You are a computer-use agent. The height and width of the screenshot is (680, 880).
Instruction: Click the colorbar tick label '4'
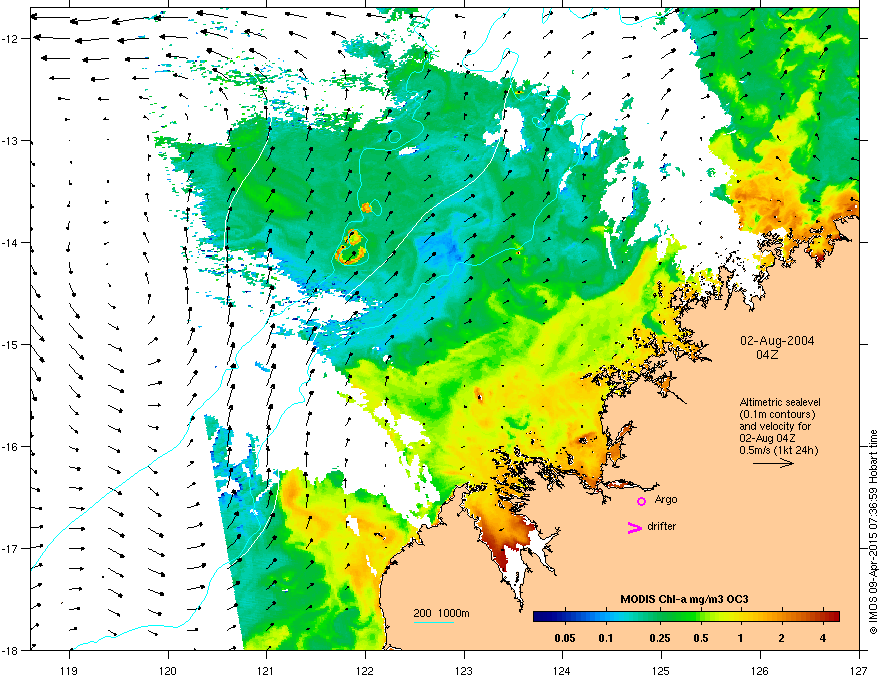point(823,638)
